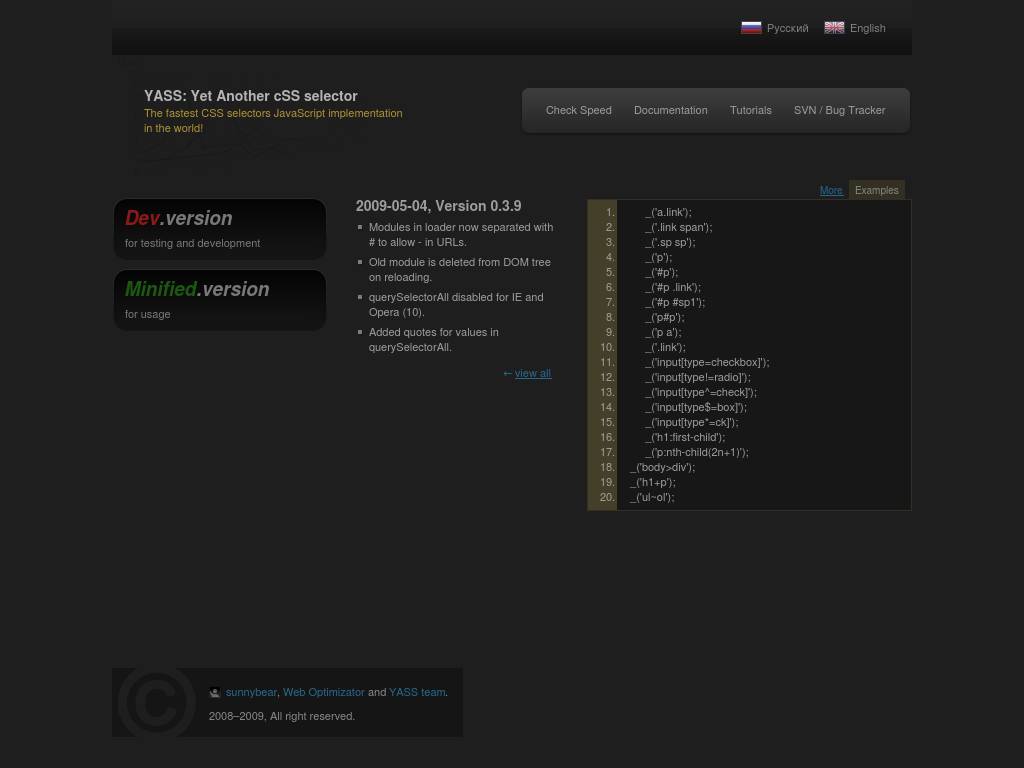Switch language to English
Image resolution: width=1024 pixels, height=768 pixels.
click(867, 28)
